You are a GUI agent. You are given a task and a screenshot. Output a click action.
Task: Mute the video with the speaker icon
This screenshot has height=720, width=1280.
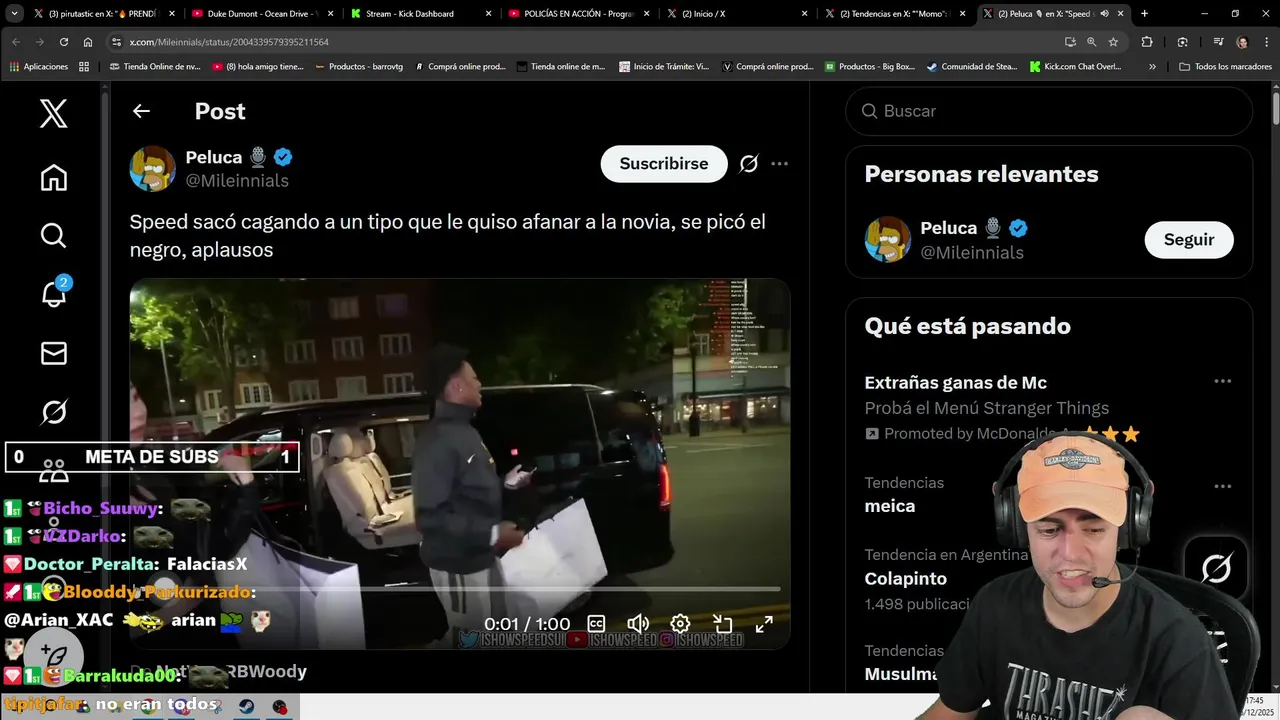(x=638, y=624)
